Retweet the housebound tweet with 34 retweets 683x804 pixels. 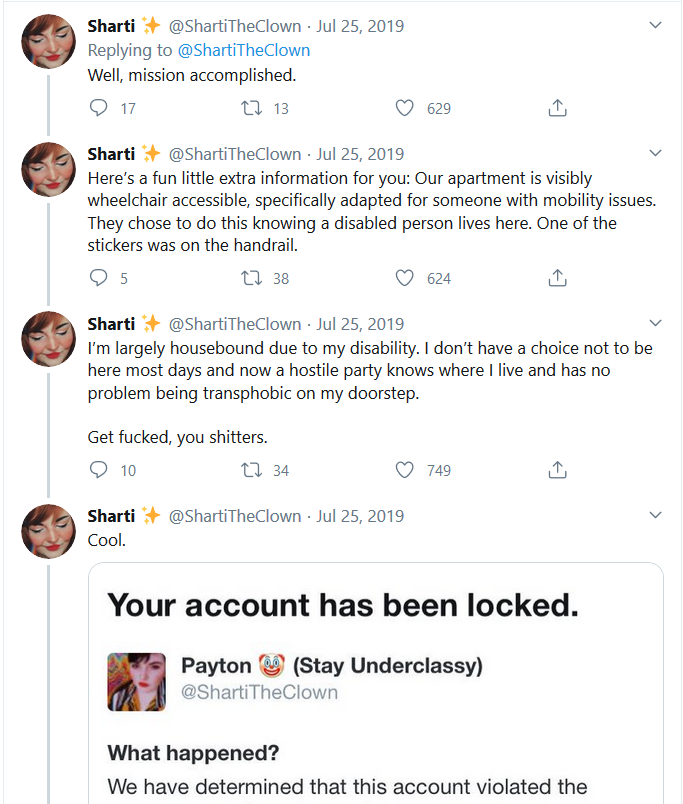pyautogui.click(x=251, y=470)
